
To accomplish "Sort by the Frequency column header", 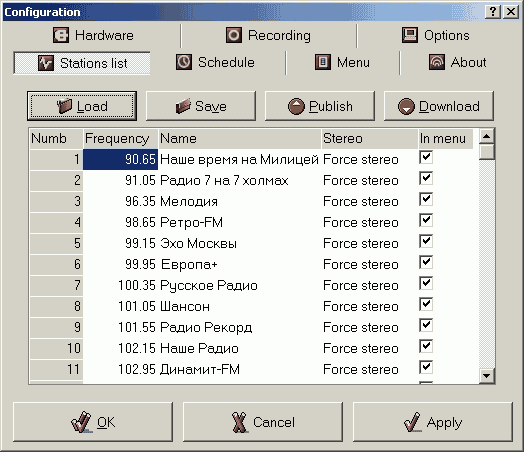I will (x=120, y=138).
